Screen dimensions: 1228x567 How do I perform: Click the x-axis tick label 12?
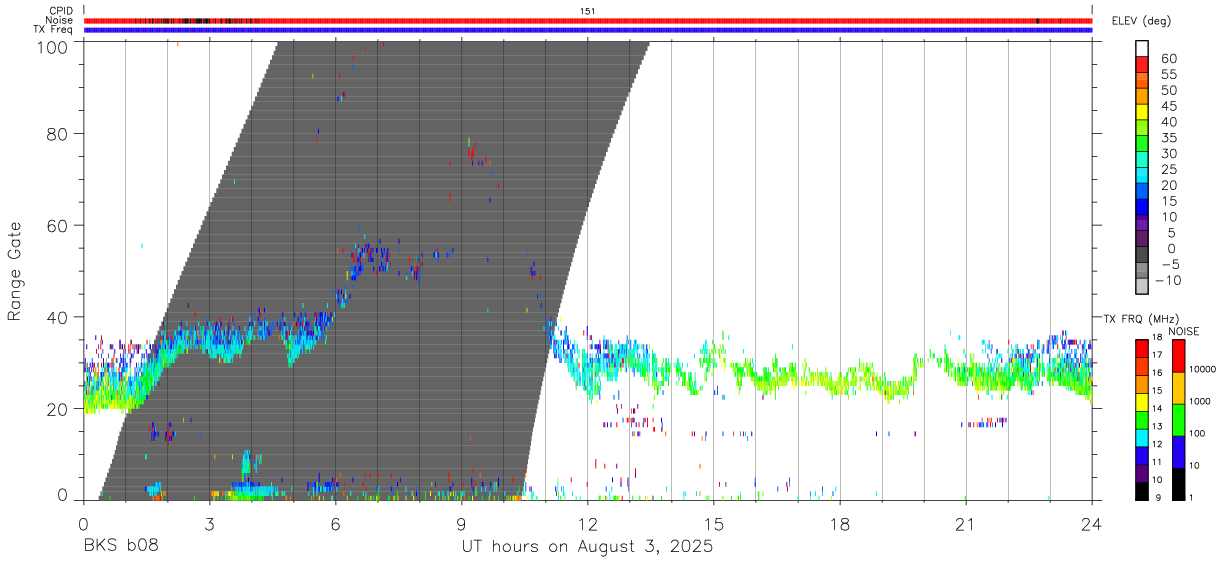point(588,524)
